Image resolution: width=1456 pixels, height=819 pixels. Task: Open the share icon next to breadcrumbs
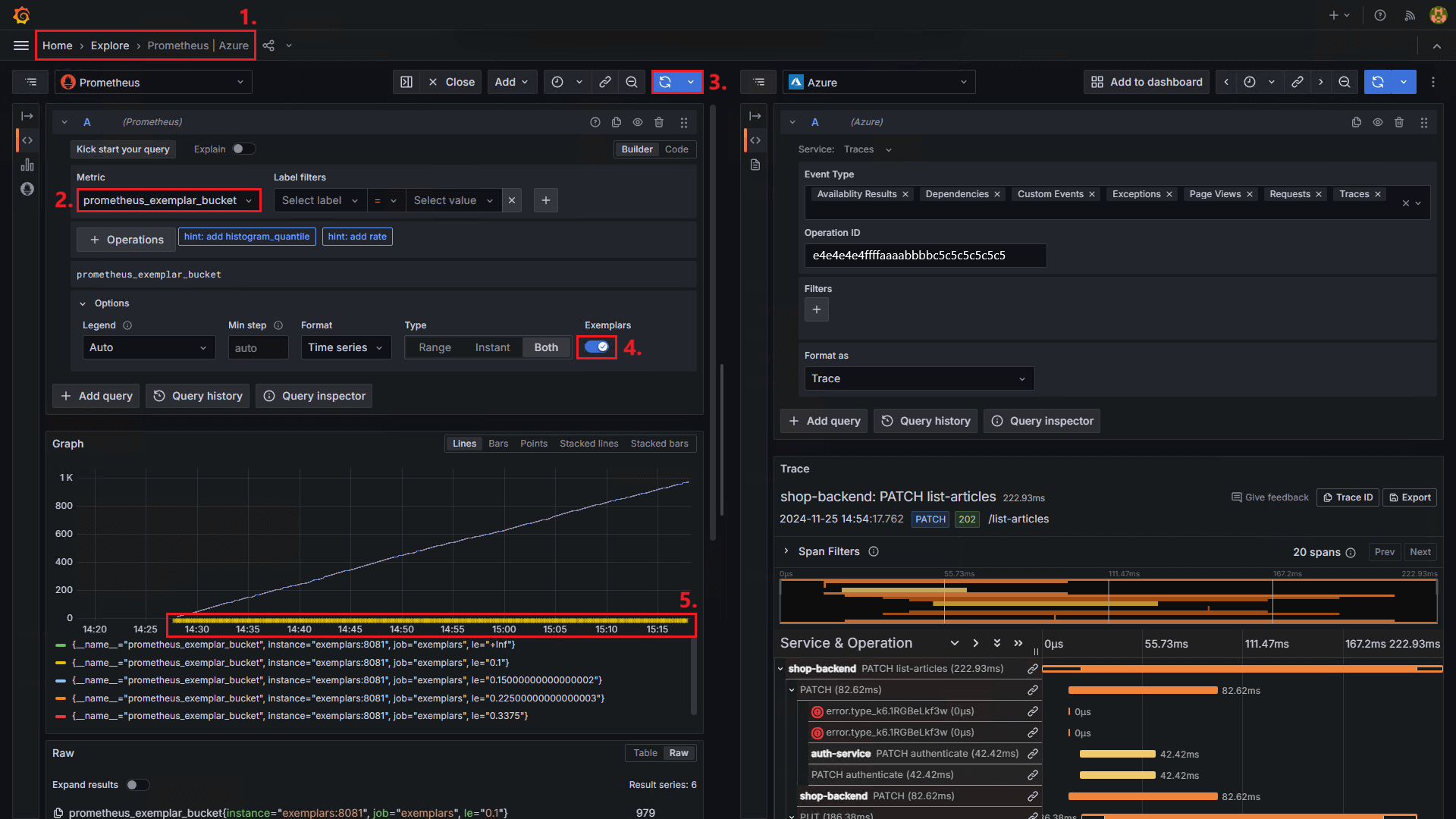[268, 45]
